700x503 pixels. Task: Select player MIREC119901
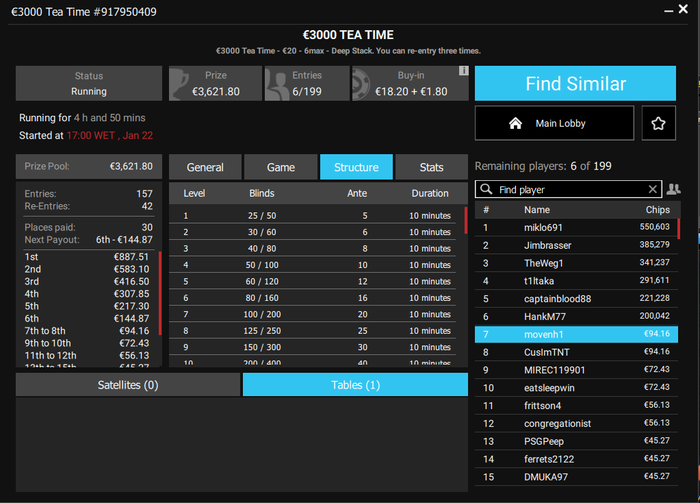(x=576, y=370)
